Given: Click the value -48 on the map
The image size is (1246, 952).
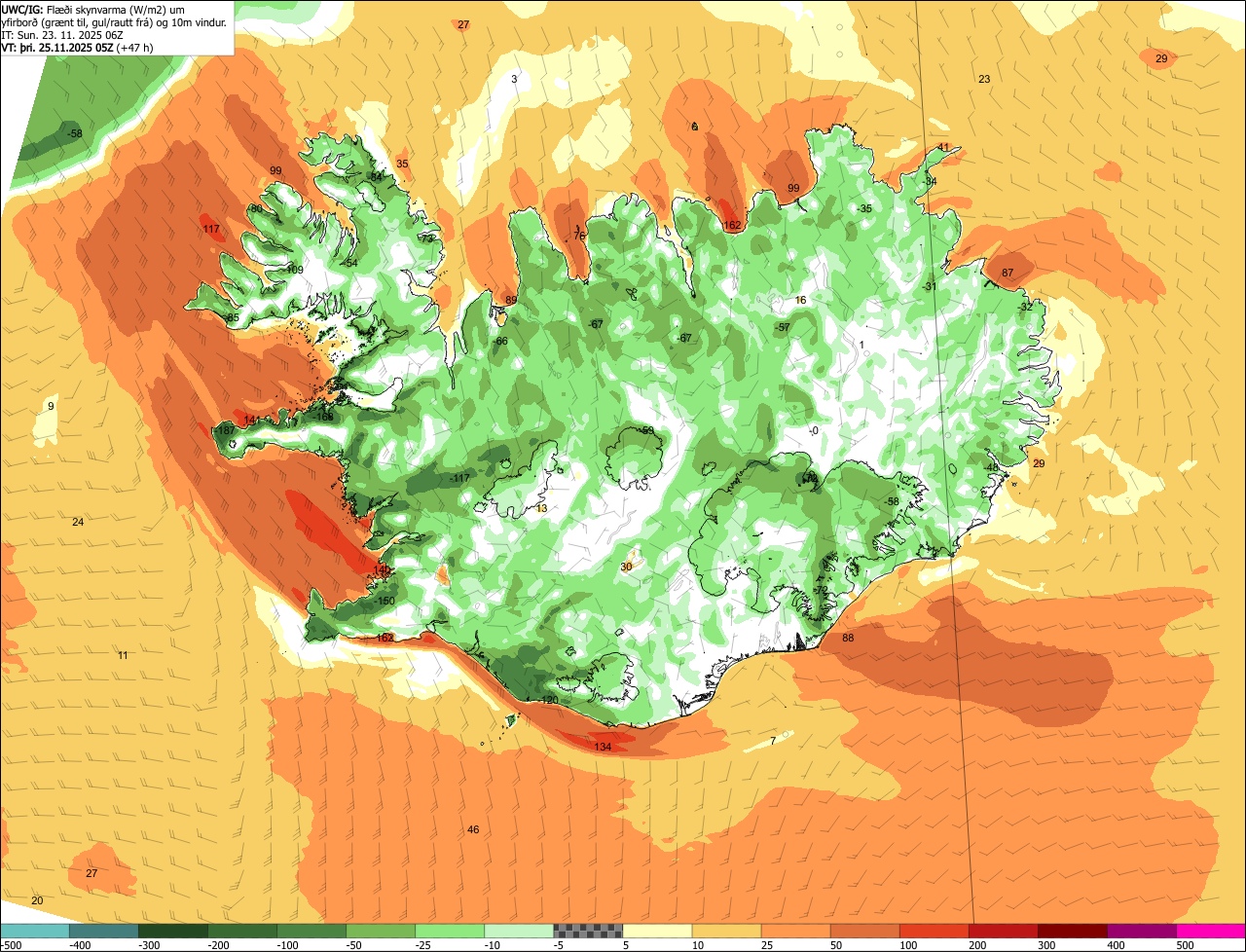Looking at the screenshot, I should pyautogui.click(x=991, y=467).
